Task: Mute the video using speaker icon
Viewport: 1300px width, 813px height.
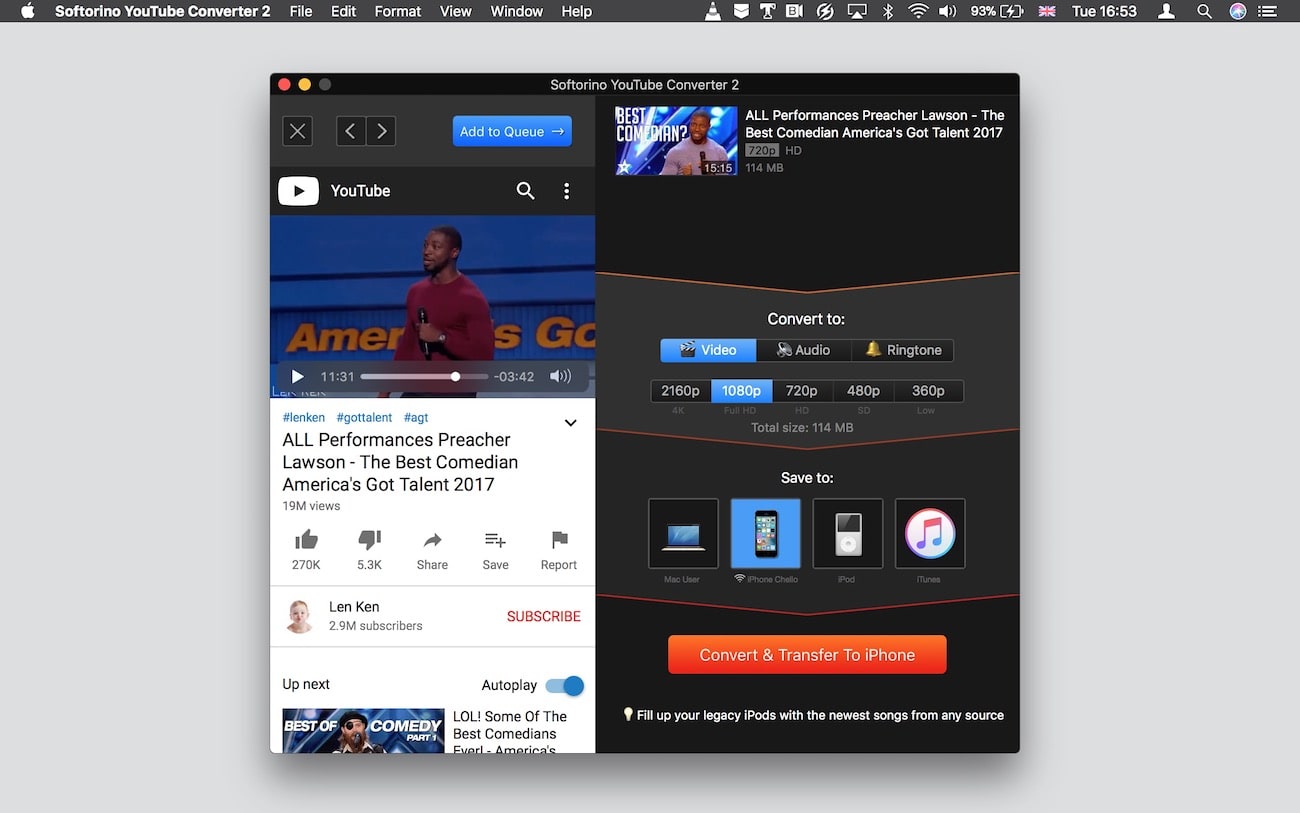Action: click(x=560, y=377)
